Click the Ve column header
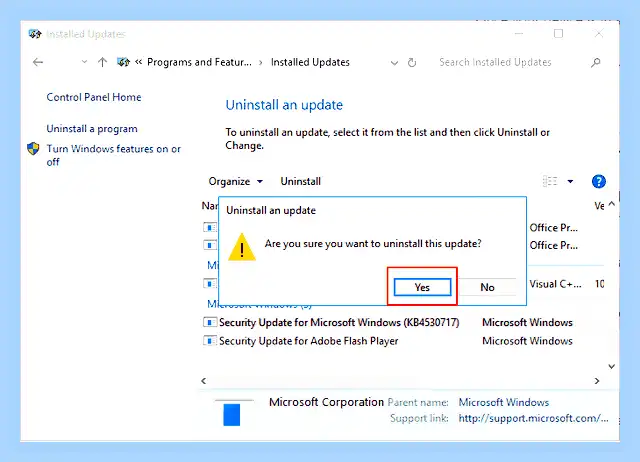 599,206
